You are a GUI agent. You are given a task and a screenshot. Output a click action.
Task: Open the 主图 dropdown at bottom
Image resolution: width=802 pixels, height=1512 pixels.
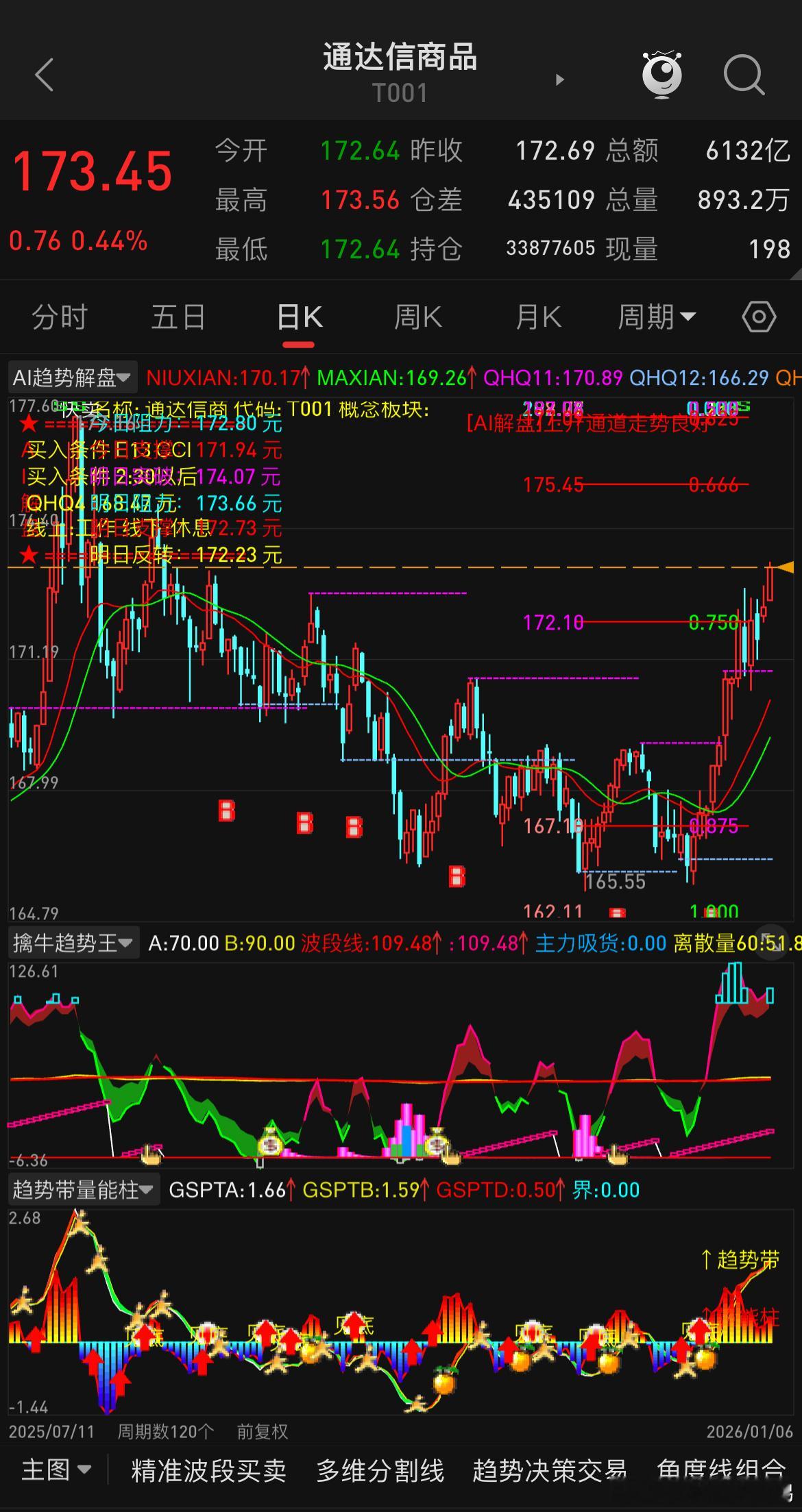(x=56, y=1470)
